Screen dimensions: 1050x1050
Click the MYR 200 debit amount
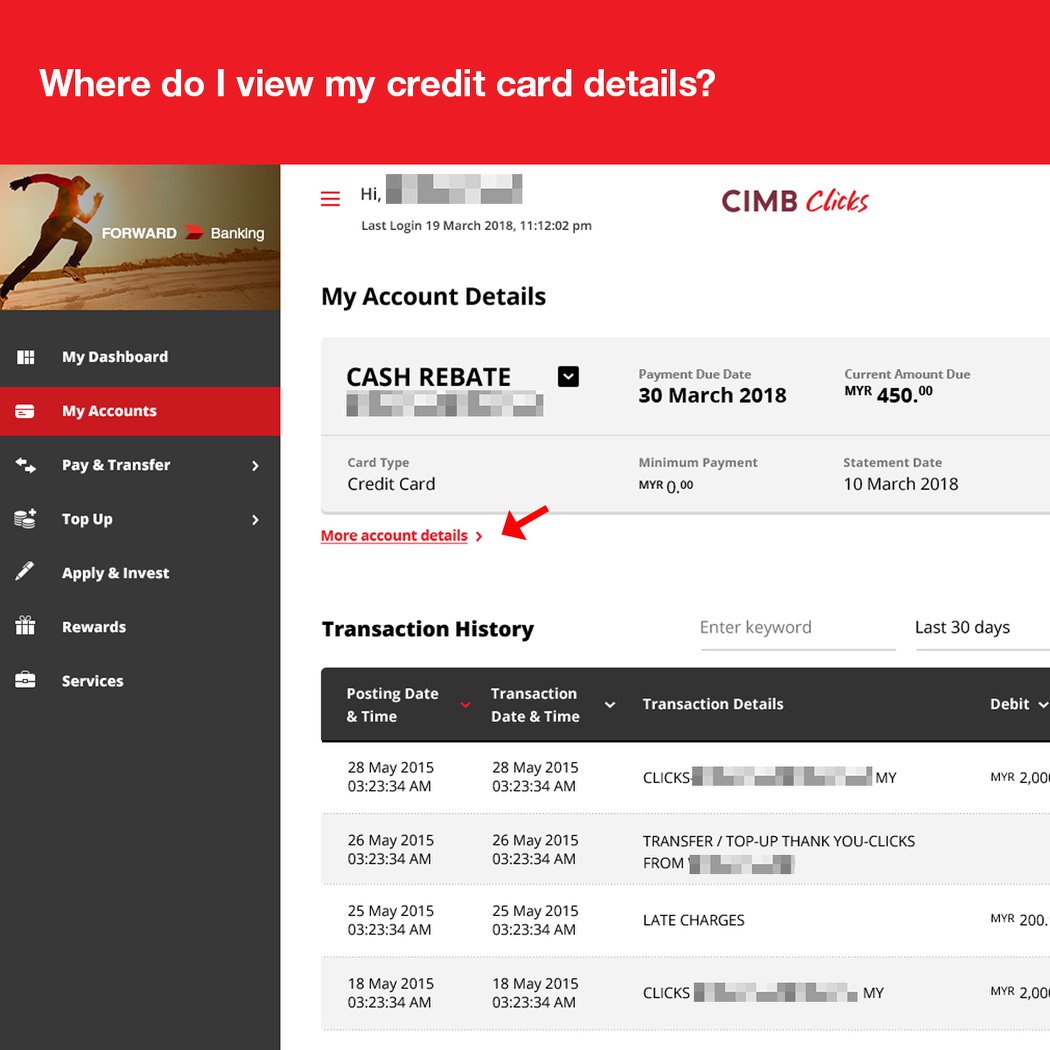point(1020,920)
